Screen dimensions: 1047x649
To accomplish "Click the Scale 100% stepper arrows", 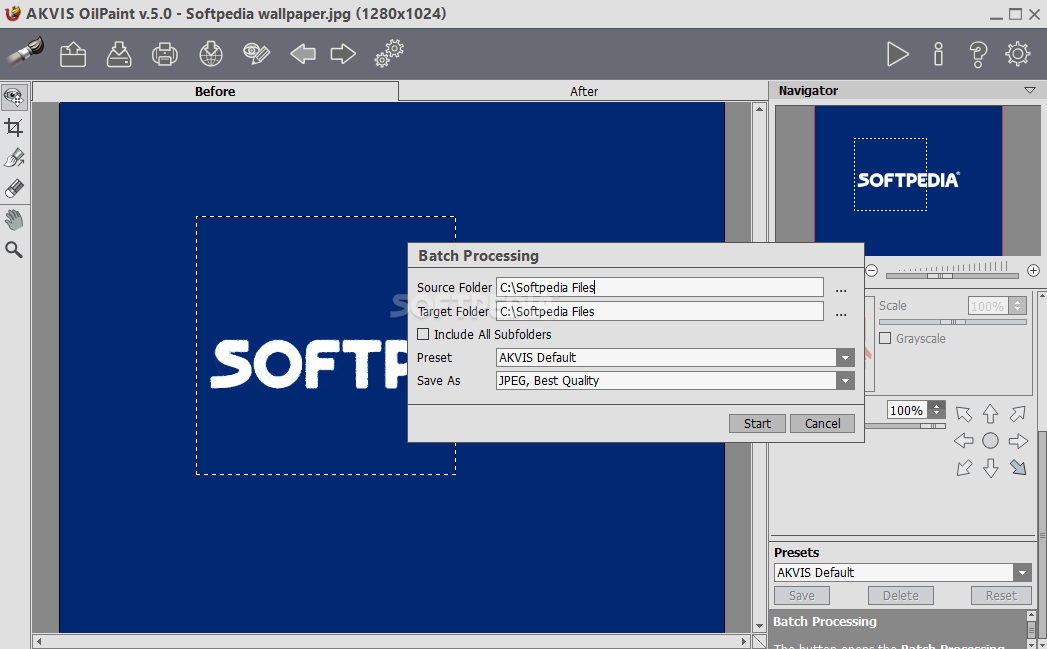I will [x=1018, y=306].
